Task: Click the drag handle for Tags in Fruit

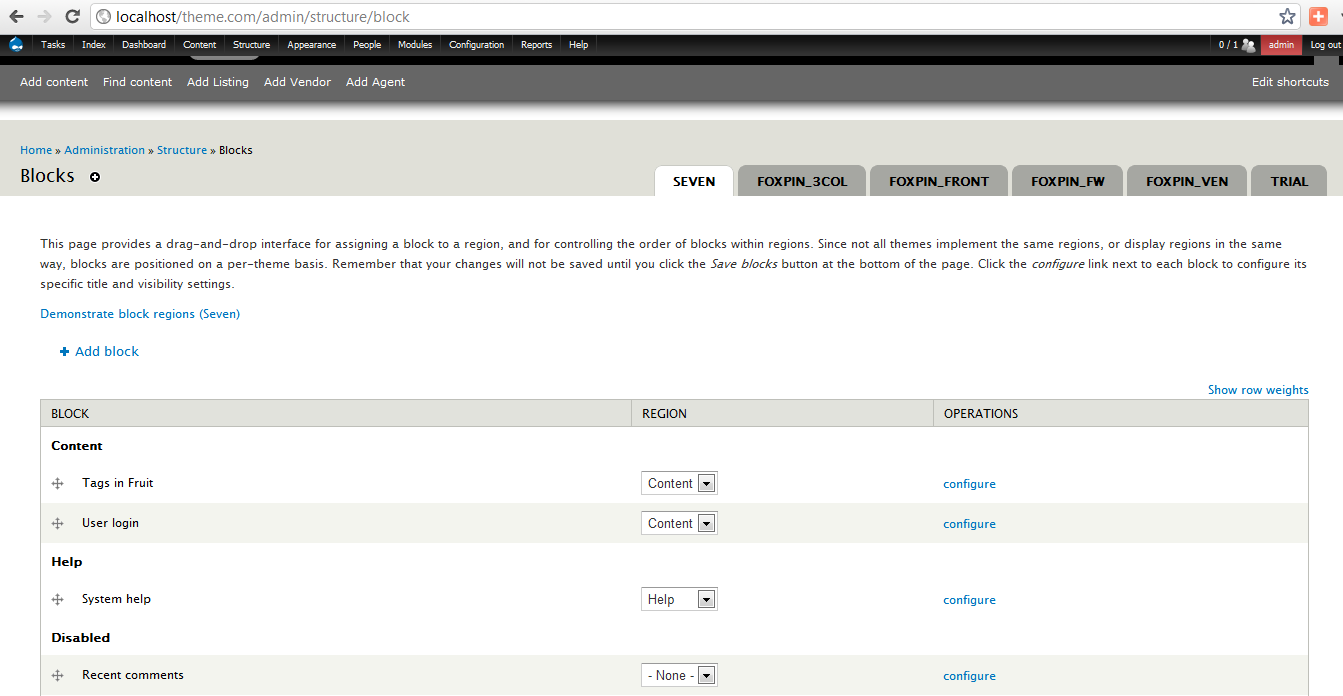Action: [x=58, y=484]
